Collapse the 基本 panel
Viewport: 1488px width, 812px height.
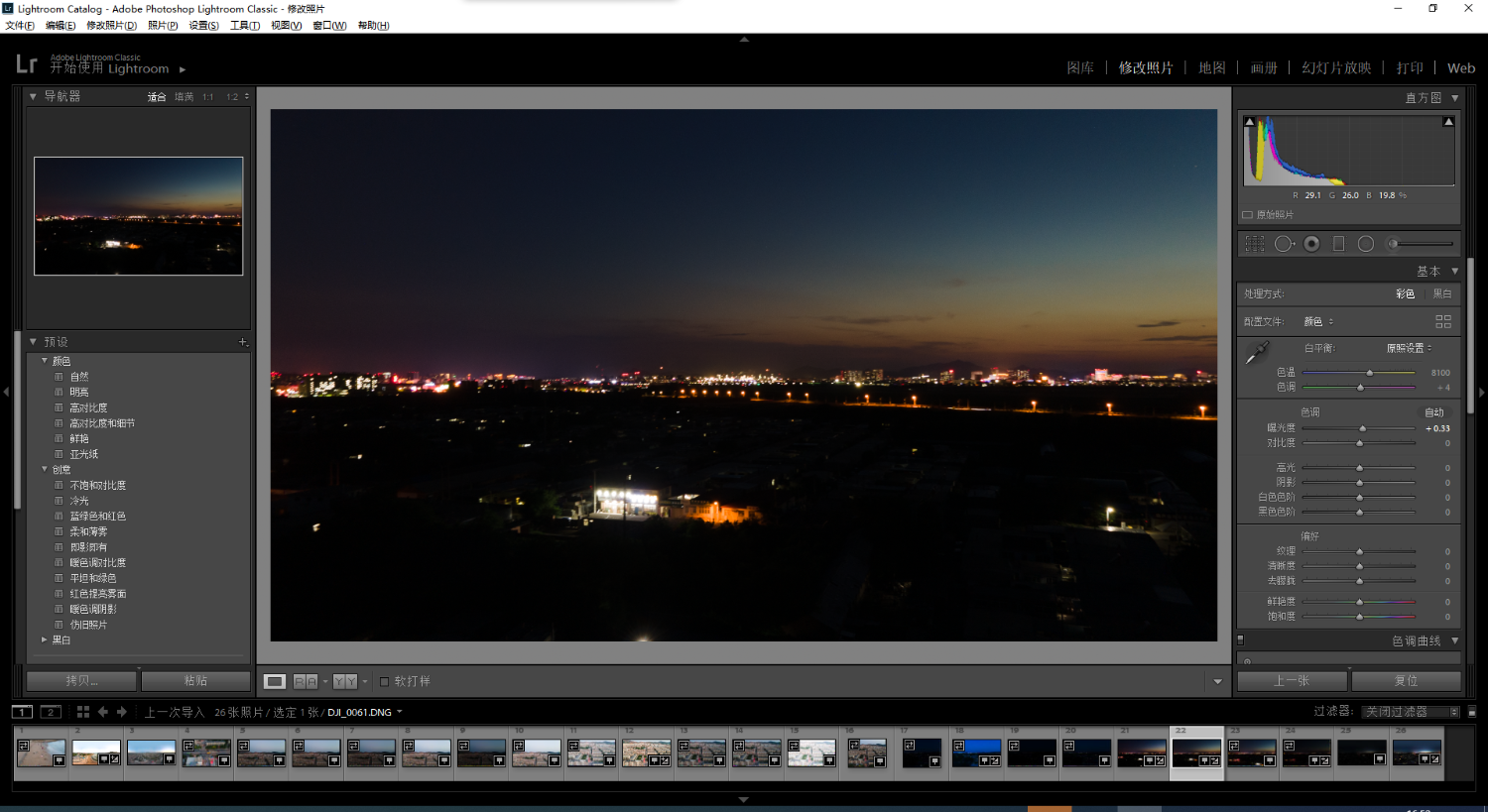click(1455, 271)
